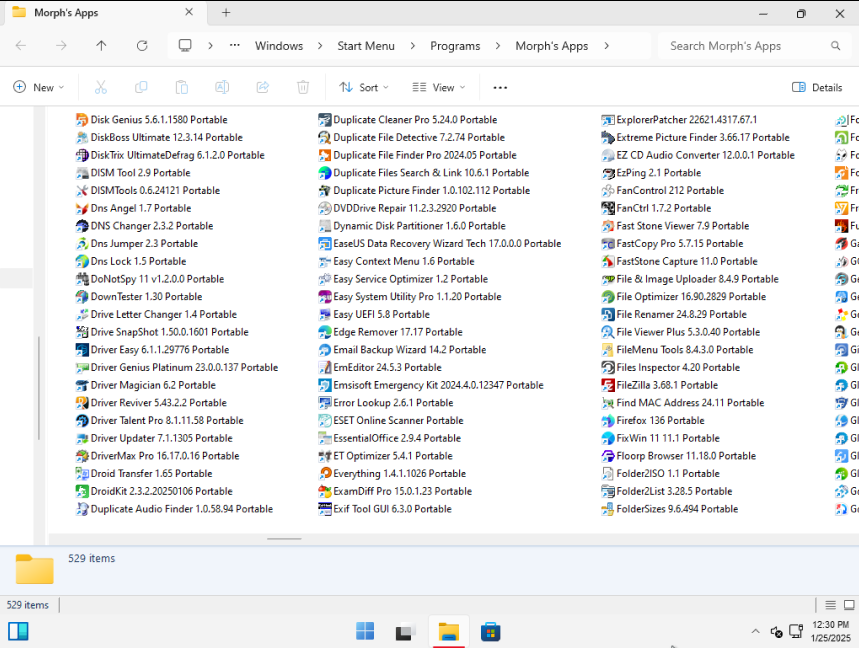The height and width of the screenshot is (648, 859).
Task: Click the EmEditor 24.5.3 icon
Action: (324, 368)
